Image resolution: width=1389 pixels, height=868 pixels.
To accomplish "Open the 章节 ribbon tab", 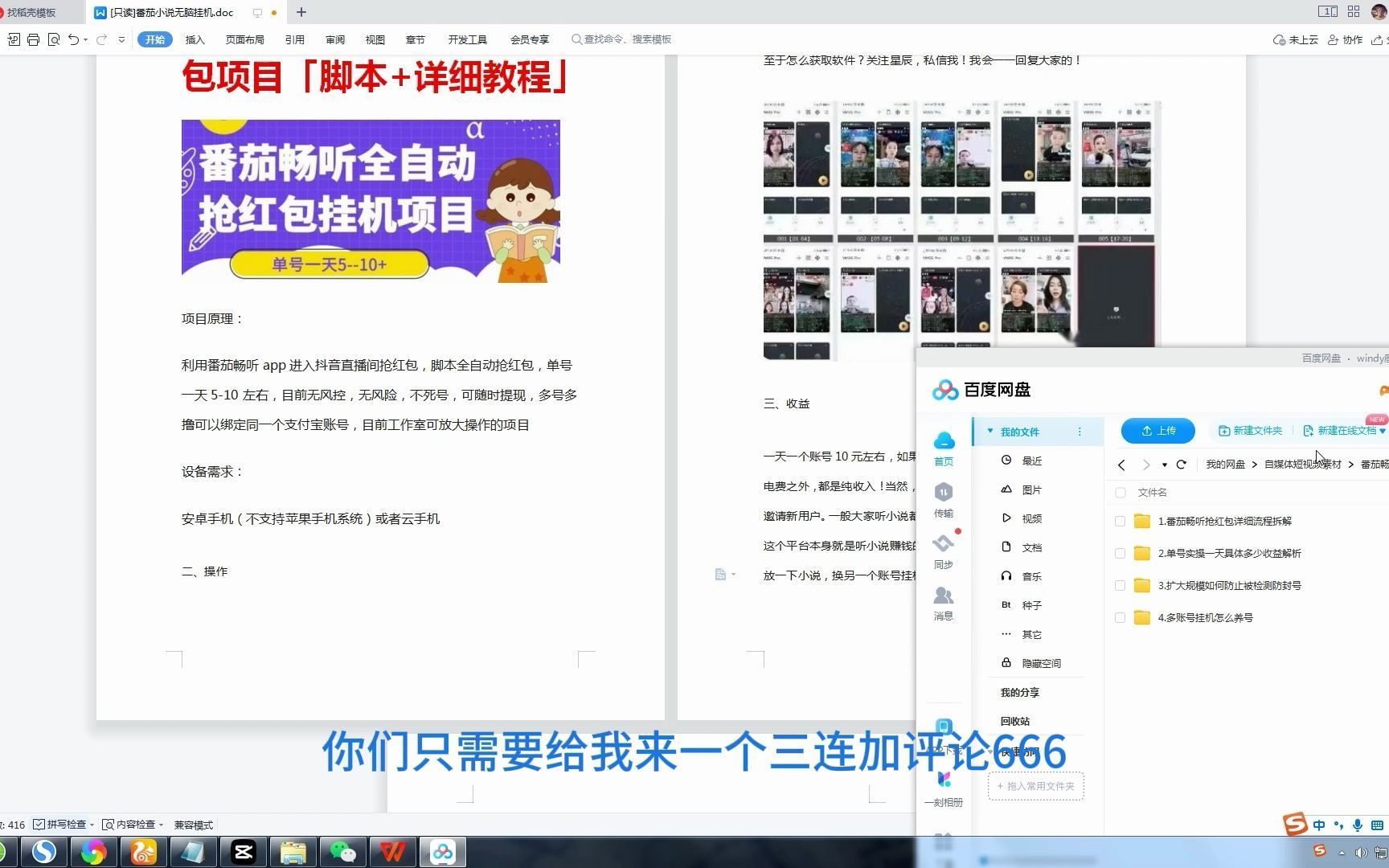I will click(x=415, y=39).
